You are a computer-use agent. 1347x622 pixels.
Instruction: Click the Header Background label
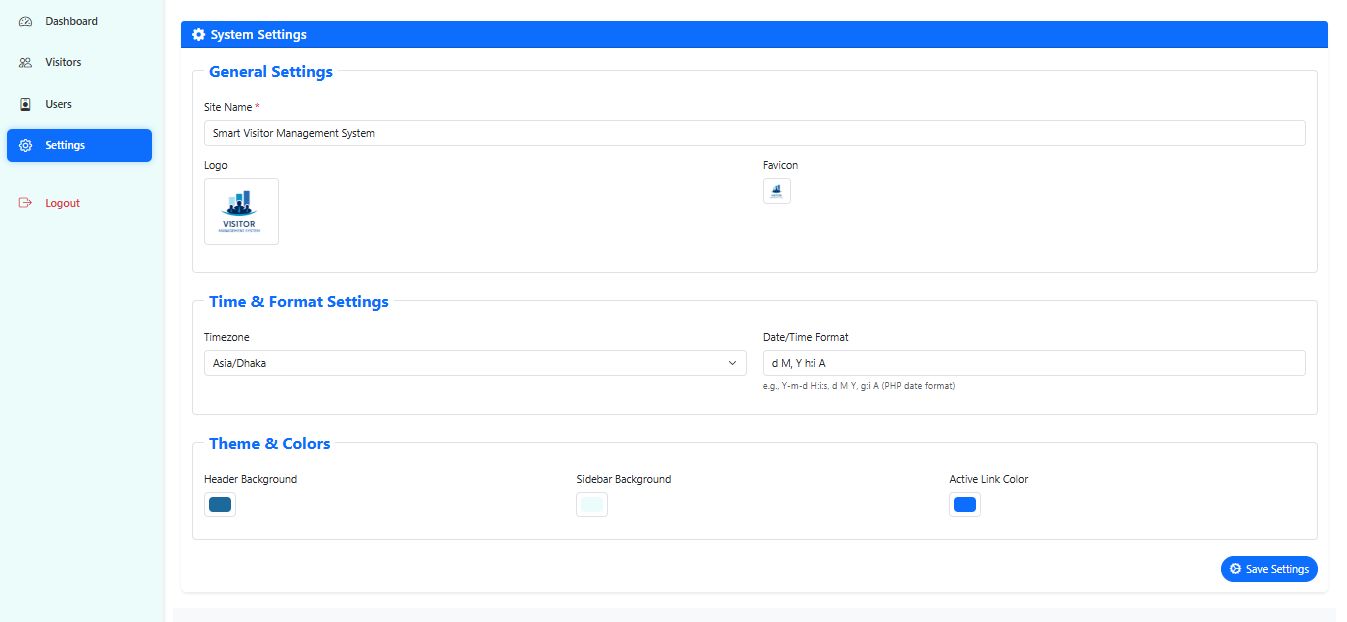(251, 479)
